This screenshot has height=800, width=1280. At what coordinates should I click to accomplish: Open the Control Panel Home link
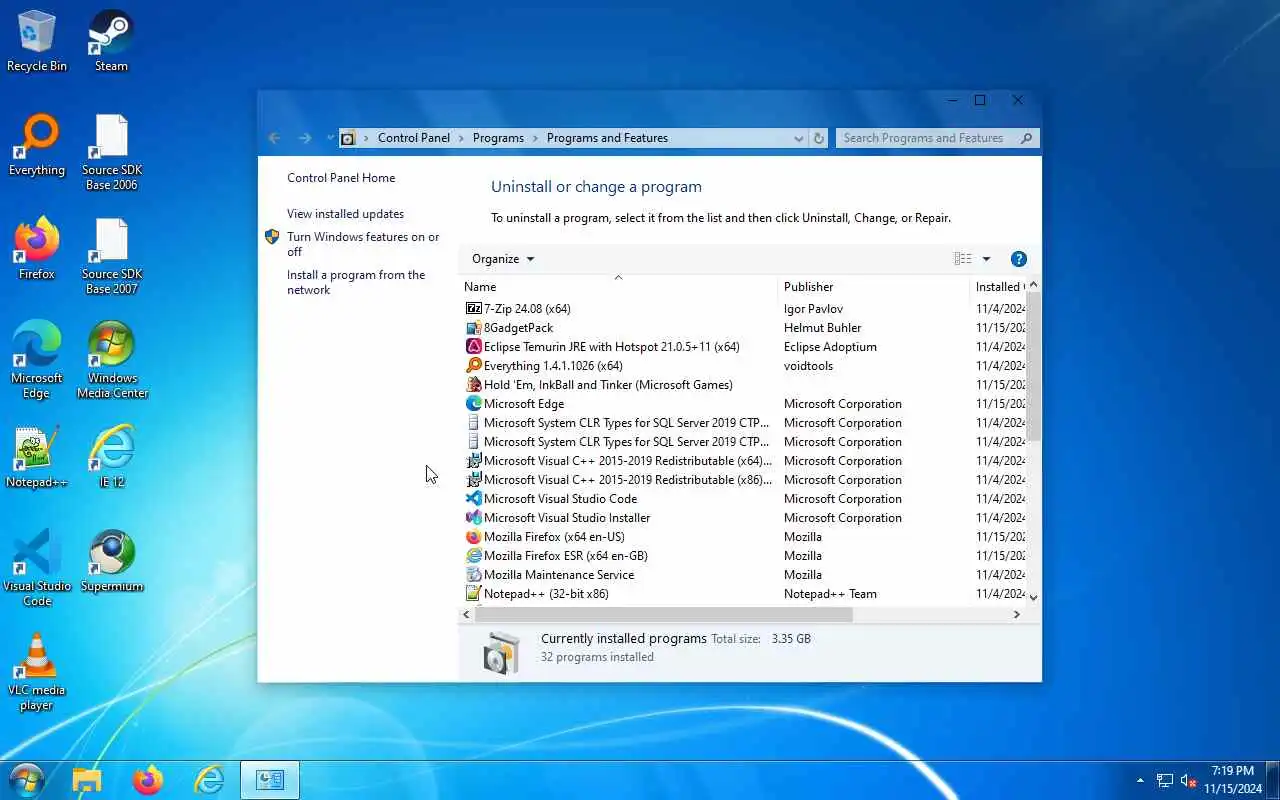[341, 178]
